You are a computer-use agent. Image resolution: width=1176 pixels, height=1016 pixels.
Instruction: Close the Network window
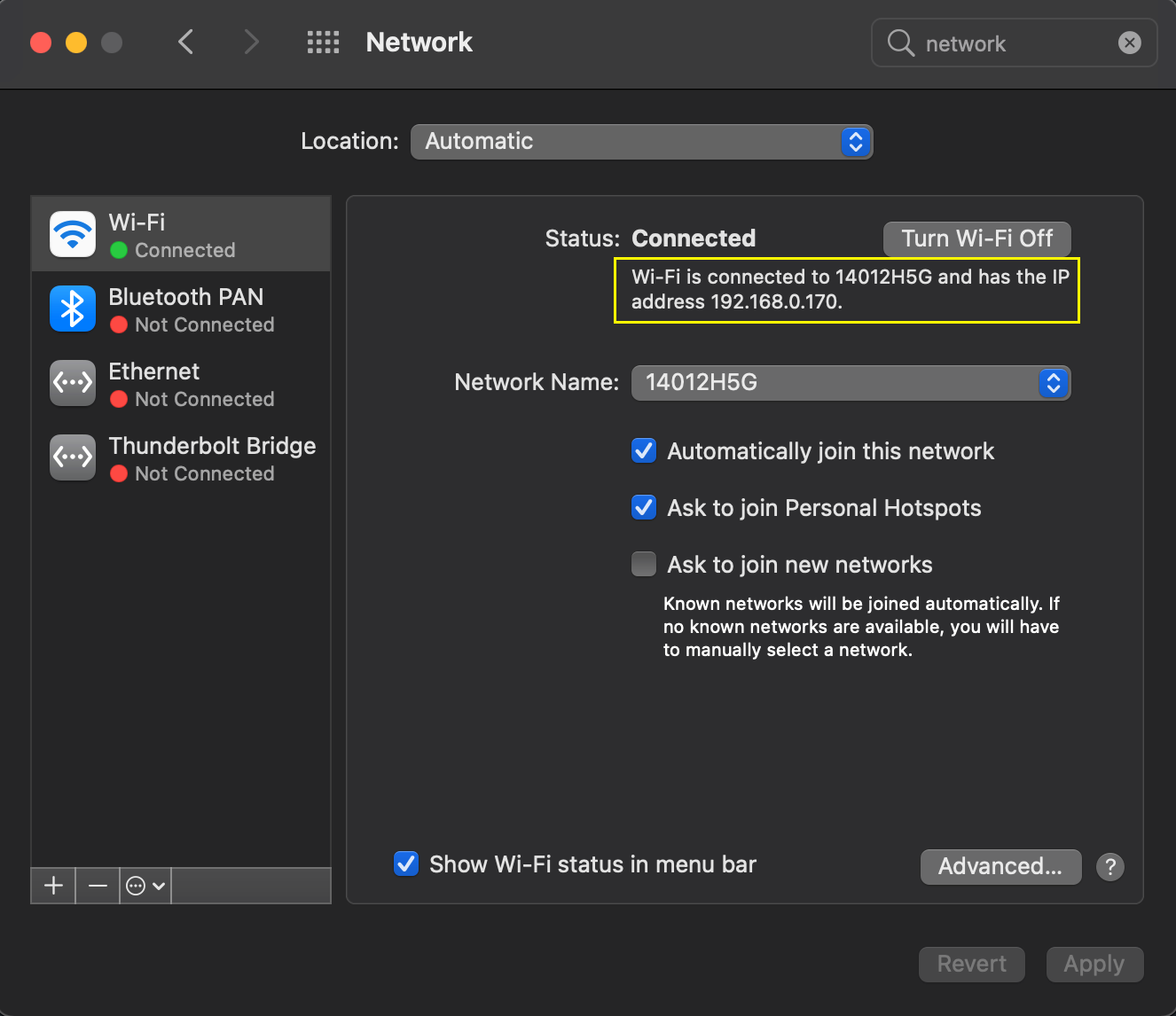[x=41, y=43]
